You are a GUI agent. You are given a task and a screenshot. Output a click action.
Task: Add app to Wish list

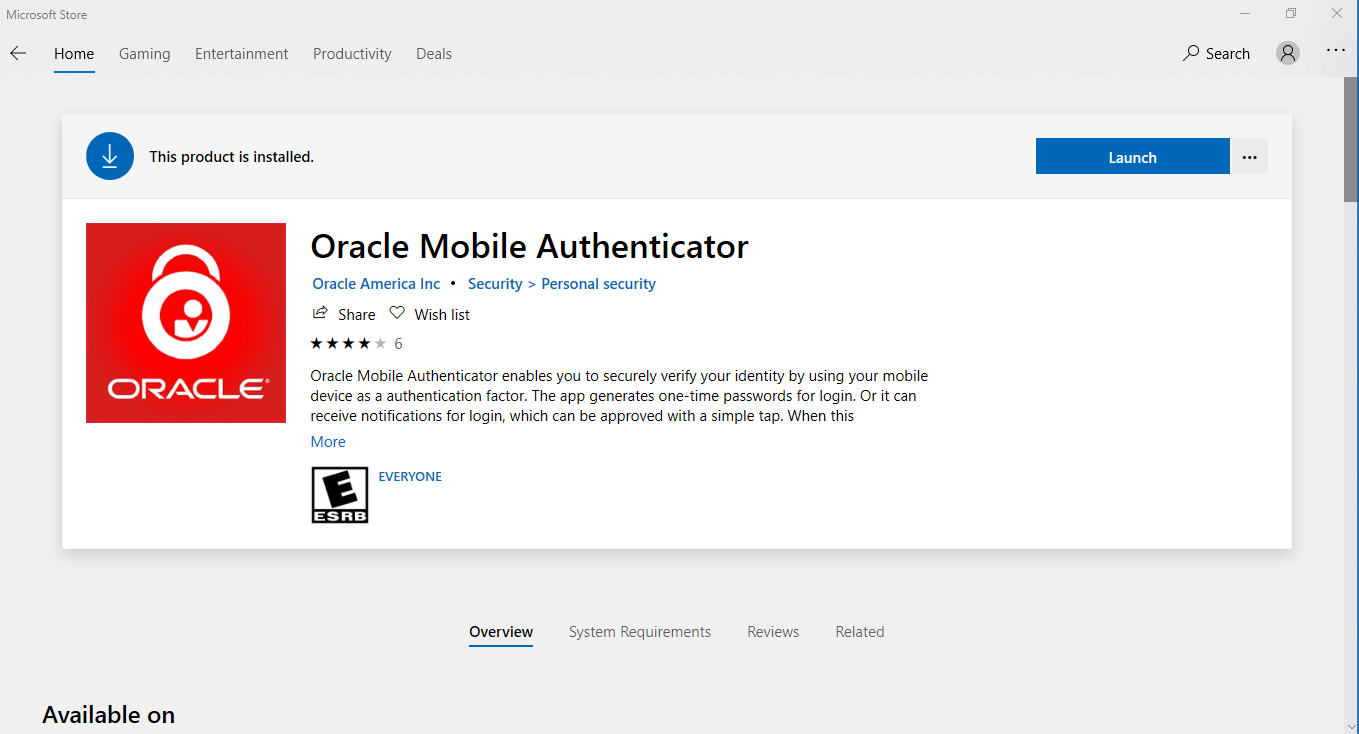(x=429, y=314)
